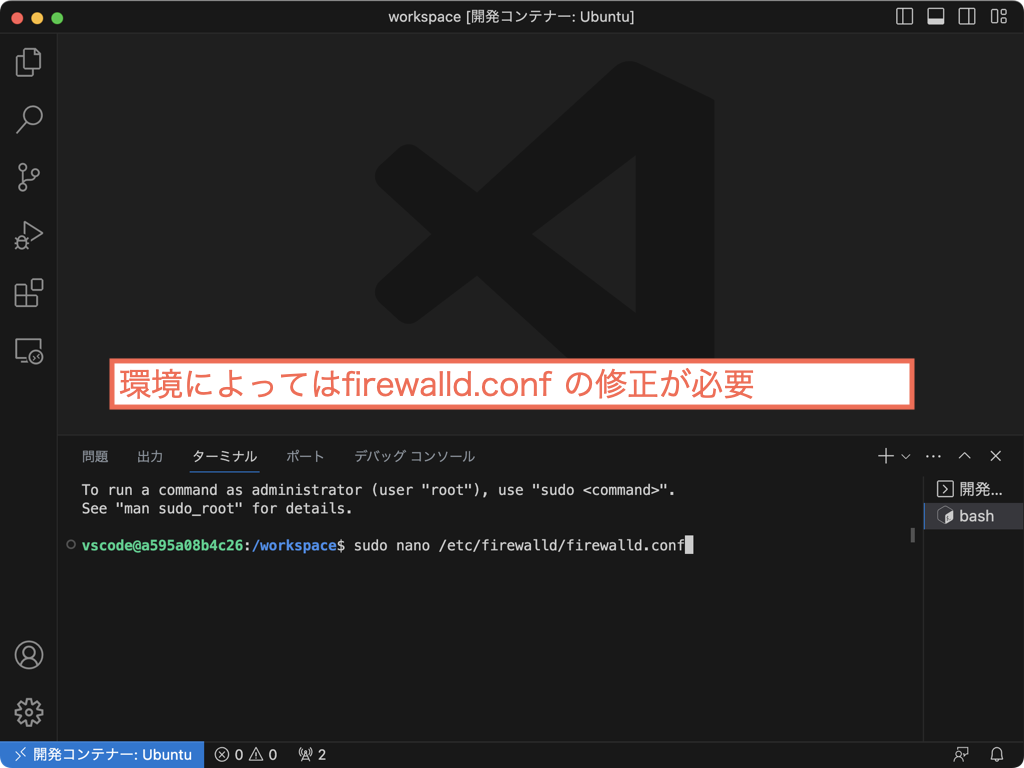Expand the new terminal profile dropdown
Screen dimensions: 1024x768
click(906, 456)
